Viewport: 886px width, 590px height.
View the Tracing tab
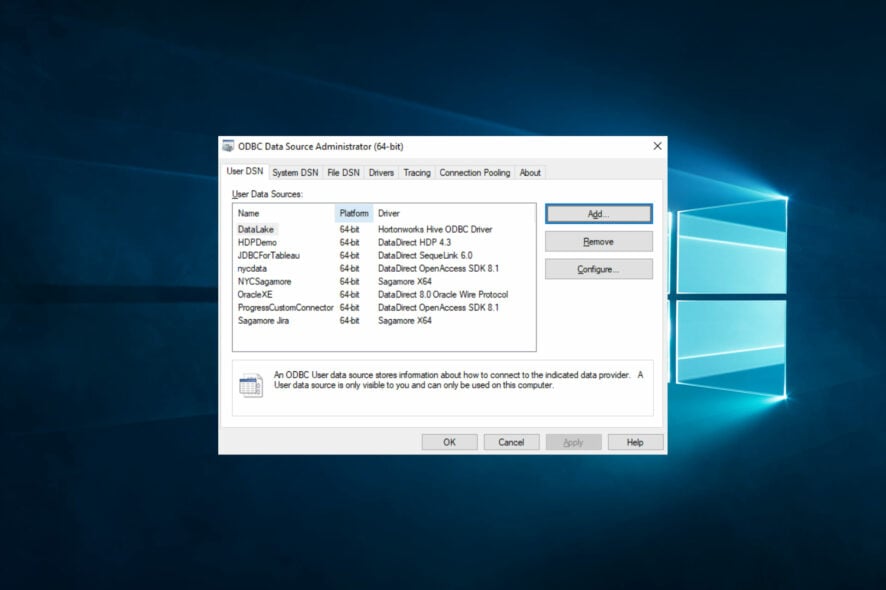point(416,172)
